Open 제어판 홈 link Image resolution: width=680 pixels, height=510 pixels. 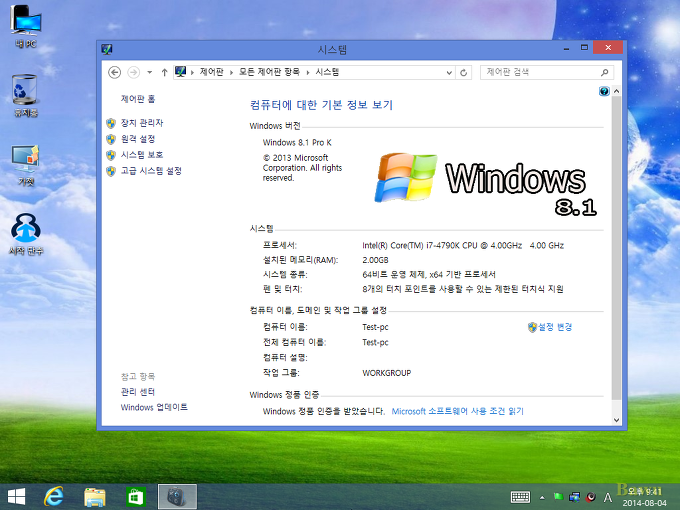[137, 99]
